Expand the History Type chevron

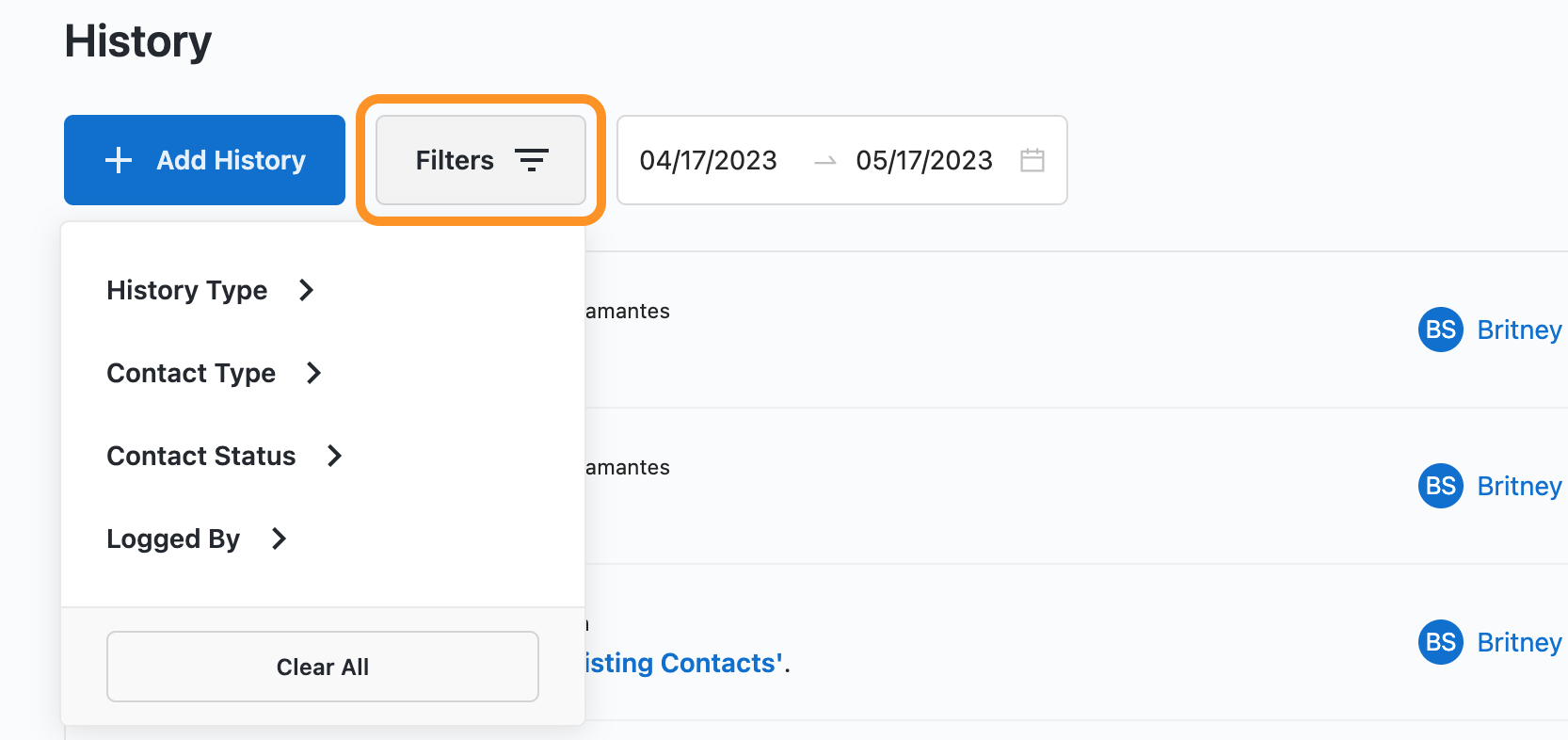point(306,290)
